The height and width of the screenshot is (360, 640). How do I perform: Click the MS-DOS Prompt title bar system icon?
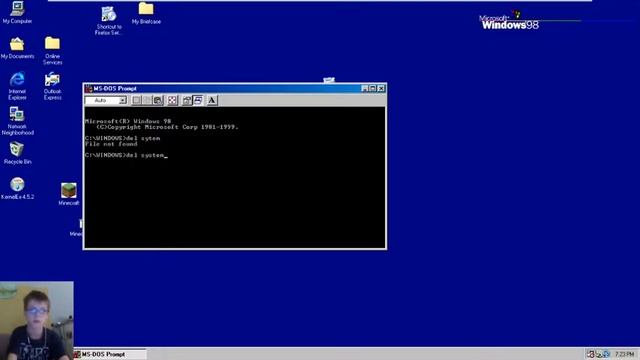coord(89,89)
